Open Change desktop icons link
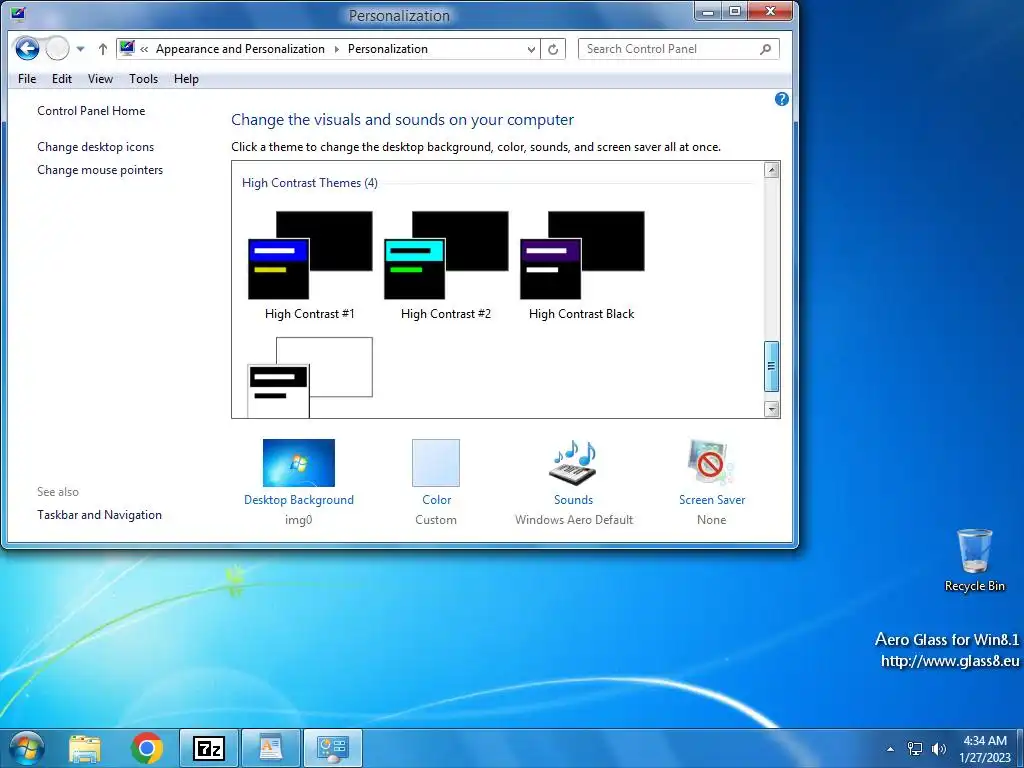The image size is (1024, 768). click(95, 147)
